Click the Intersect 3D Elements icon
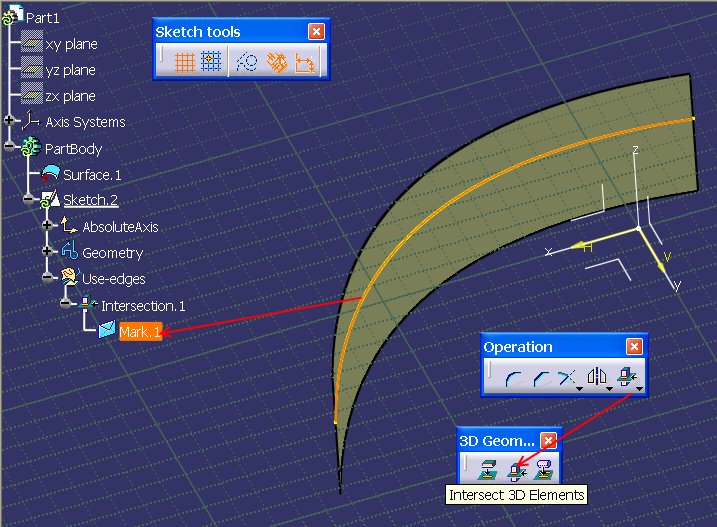This screenshot has height=527, width=717. (x=517, y=471)
